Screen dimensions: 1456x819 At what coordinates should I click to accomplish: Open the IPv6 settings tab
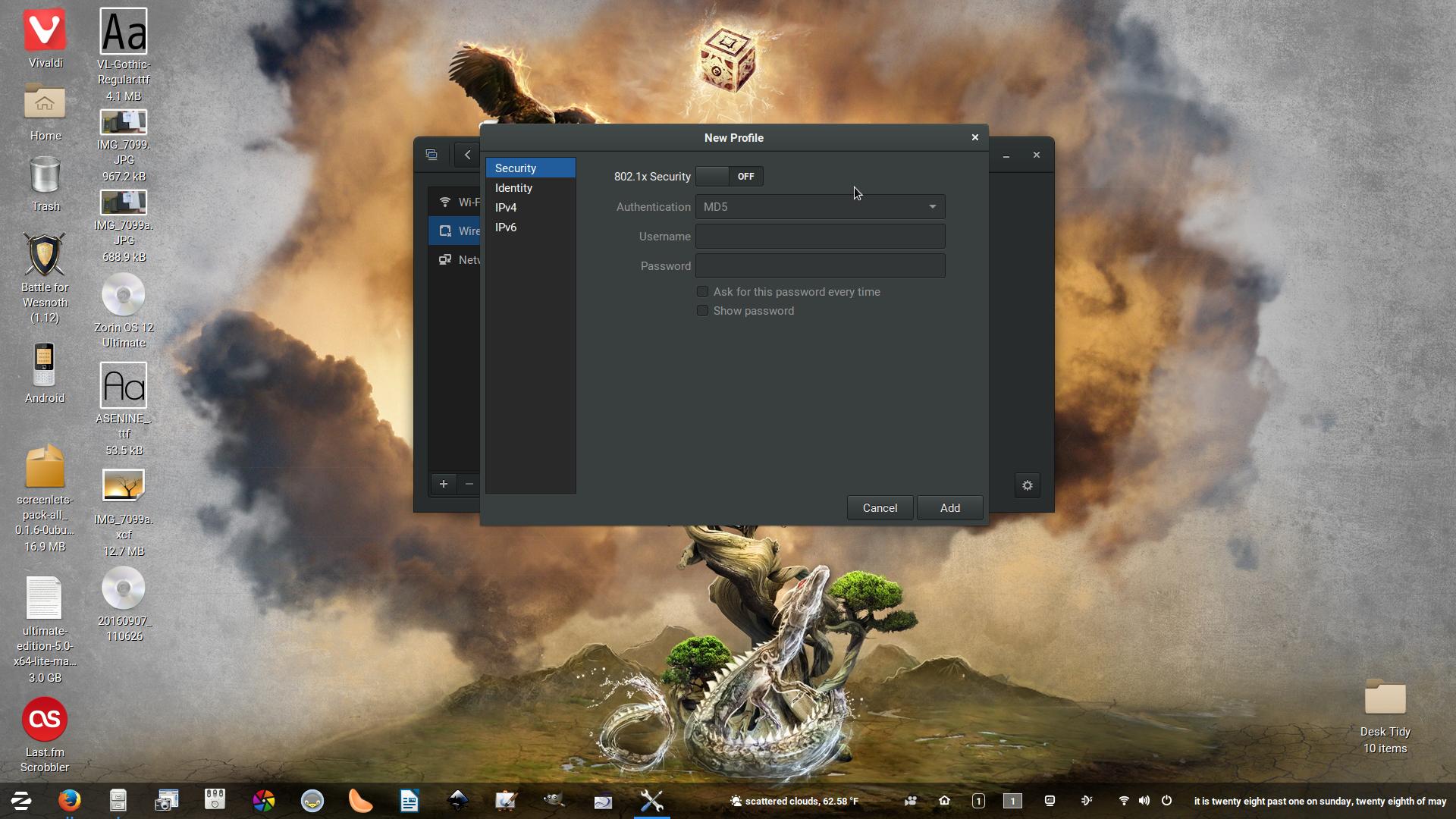[506, 227]
